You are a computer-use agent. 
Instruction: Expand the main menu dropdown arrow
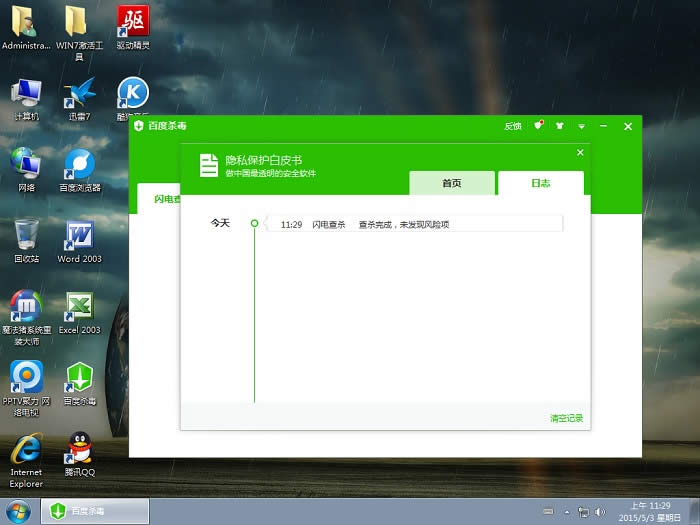pos(581,127)
